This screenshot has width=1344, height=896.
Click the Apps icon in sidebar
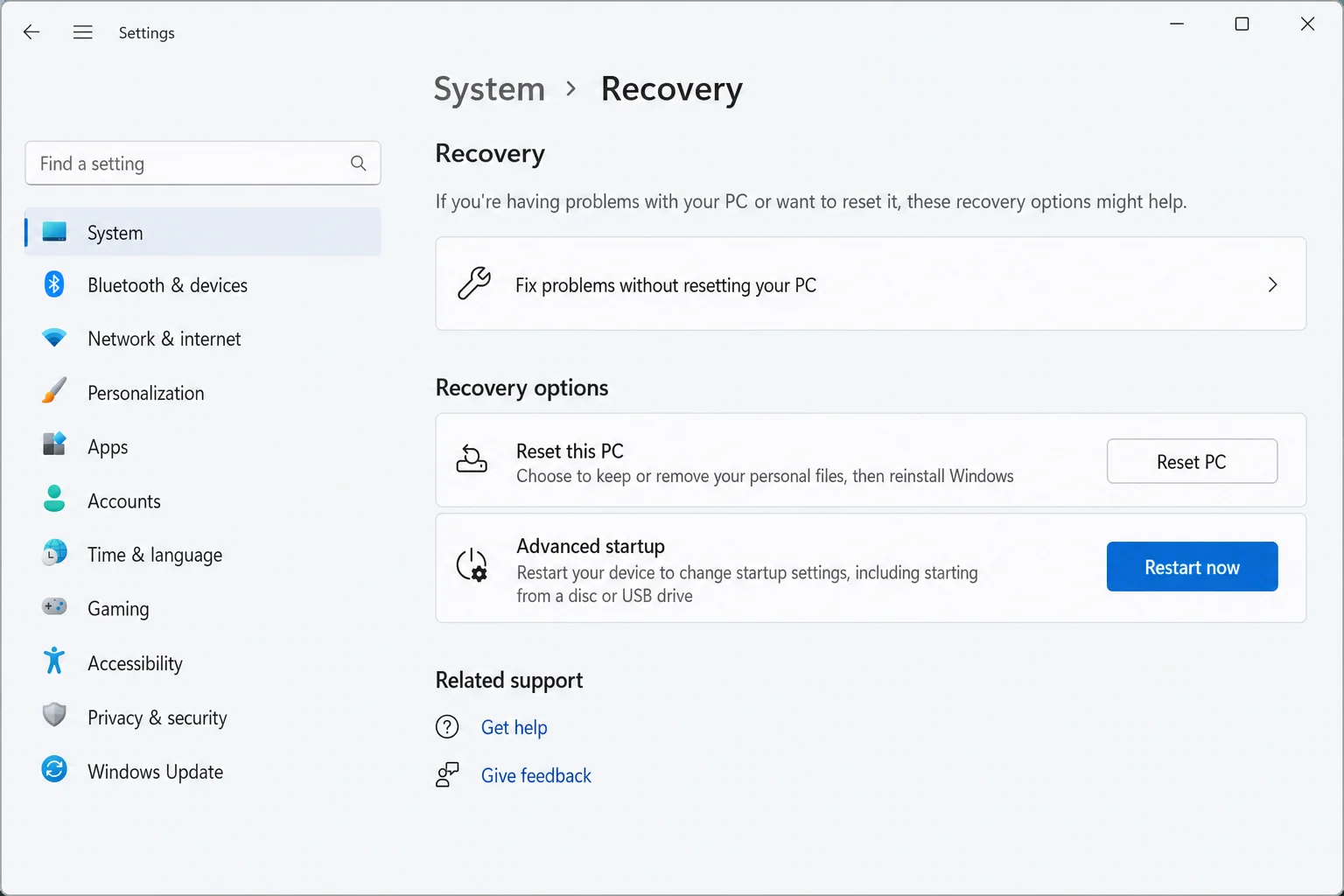pyautogui.click(x=54, y=444)
